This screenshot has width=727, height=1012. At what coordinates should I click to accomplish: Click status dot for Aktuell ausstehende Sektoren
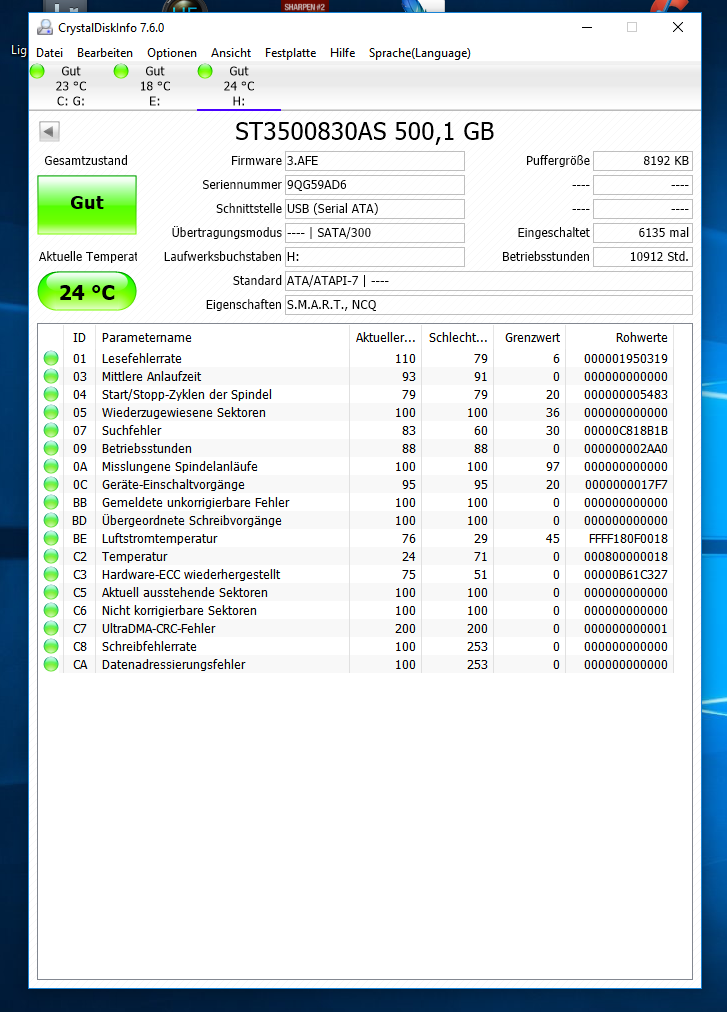tap(51, 592)
